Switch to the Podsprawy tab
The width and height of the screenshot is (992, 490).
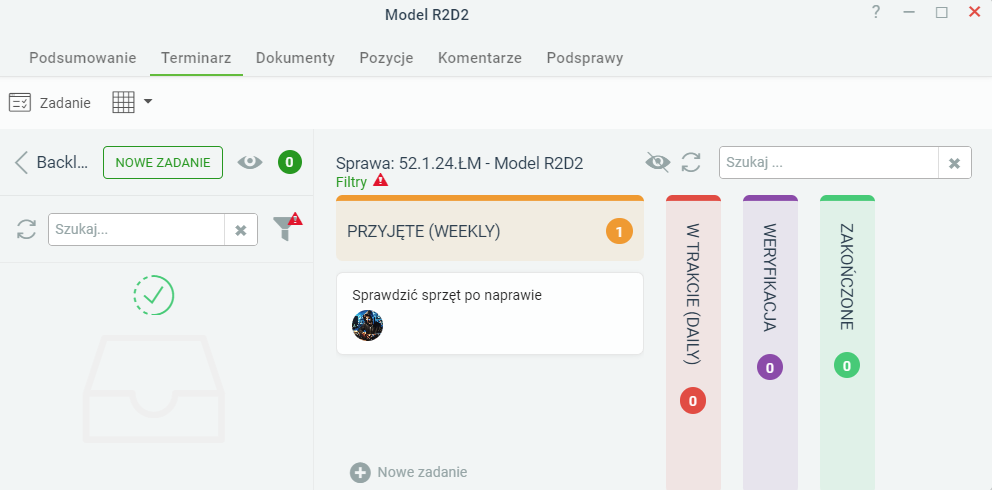coord(585,58)
